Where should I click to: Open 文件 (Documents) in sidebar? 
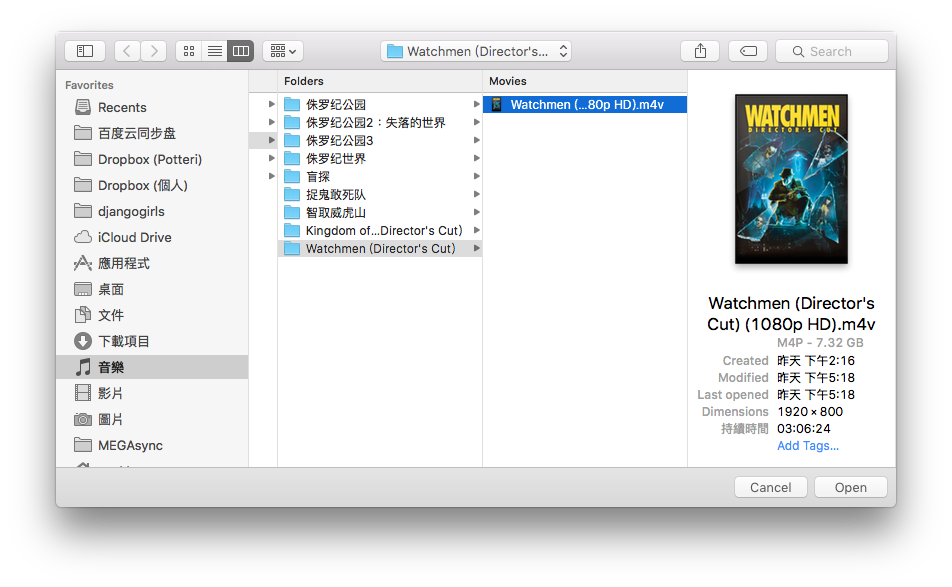tap(152, 316)
